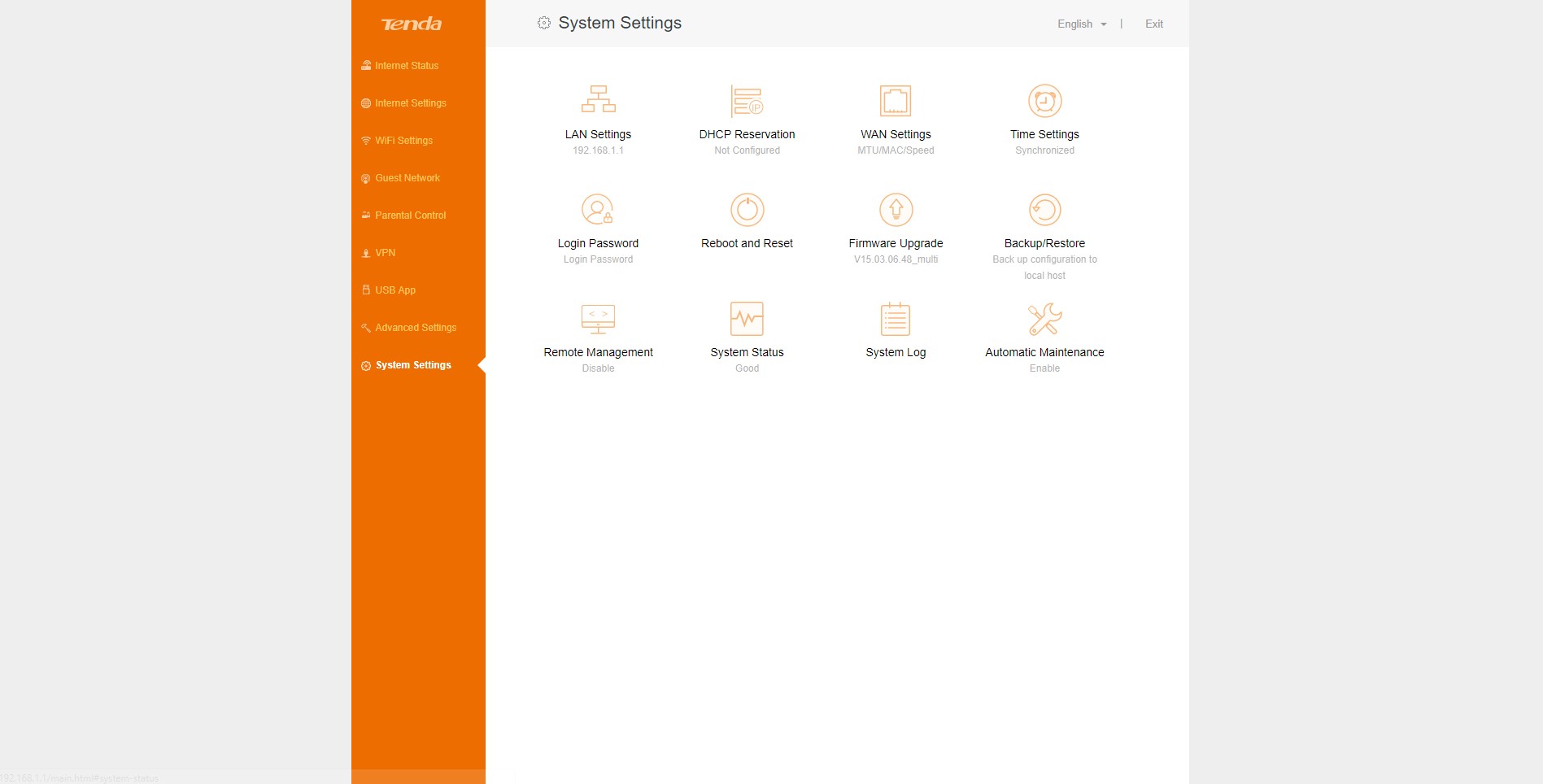
Task: Open the Backup/Restore icon
Action: pos(1044,210)
